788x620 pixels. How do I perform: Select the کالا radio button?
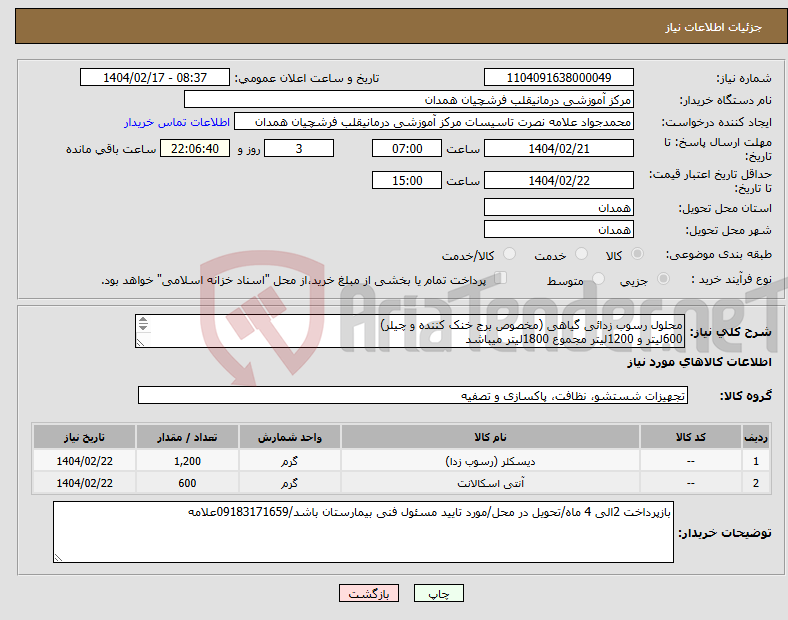pos(637,254)
